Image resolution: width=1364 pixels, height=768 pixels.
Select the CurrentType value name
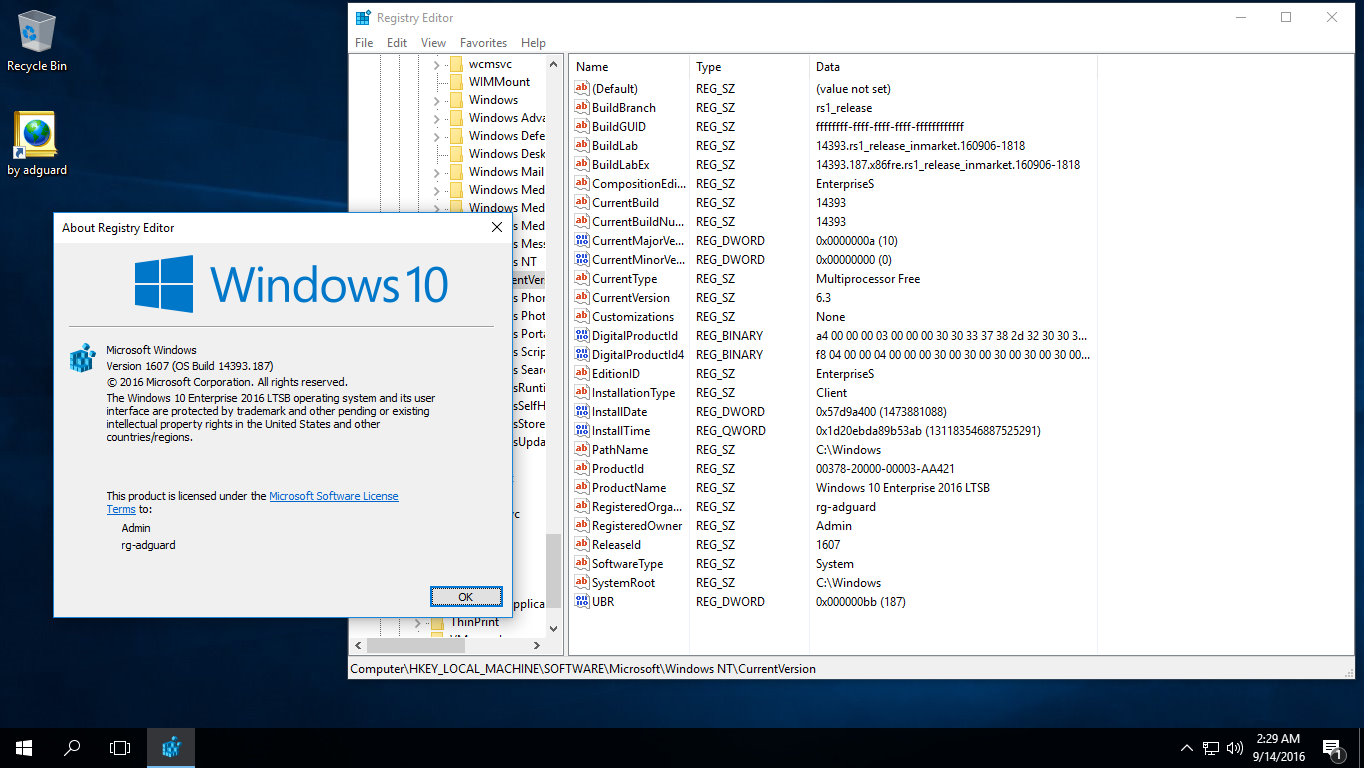(x=624, y=279)
